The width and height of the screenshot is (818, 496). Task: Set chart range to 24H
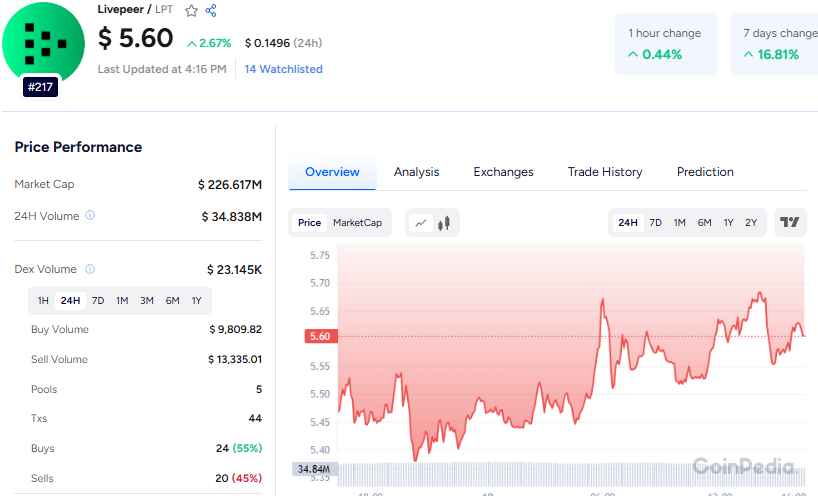click(628, 223)
